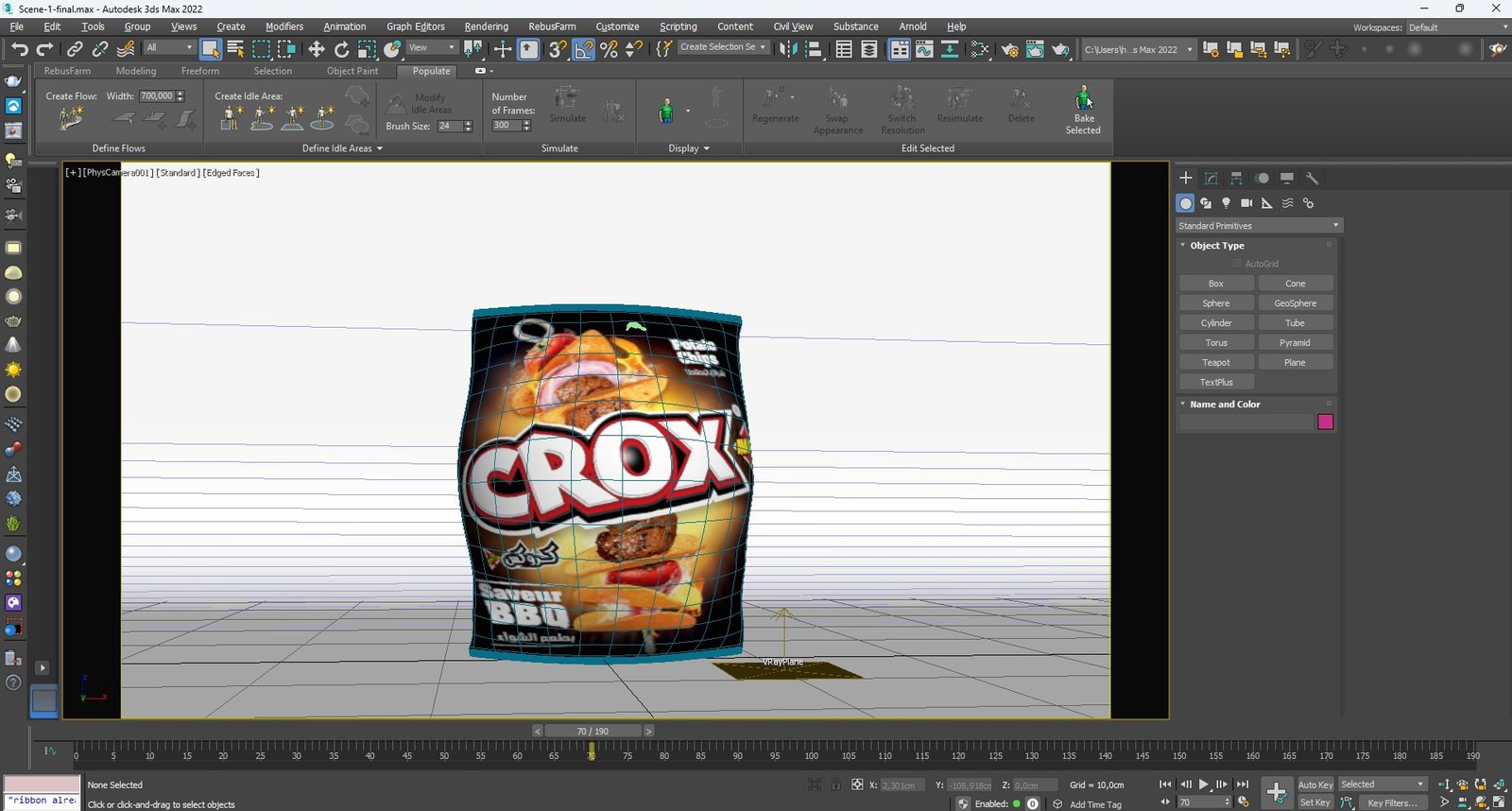
Task: Select the Move tool in main toolbar
Action: (316, 49)
